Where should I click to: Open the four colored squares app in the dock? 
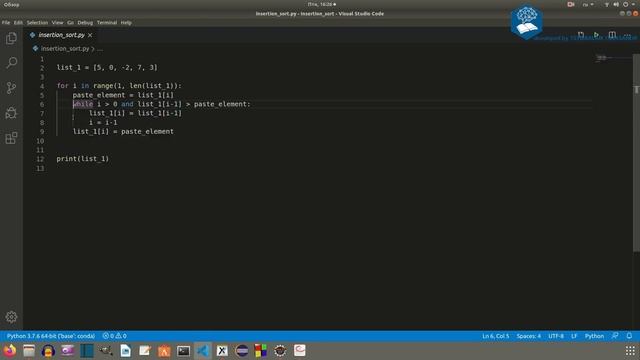261,350
